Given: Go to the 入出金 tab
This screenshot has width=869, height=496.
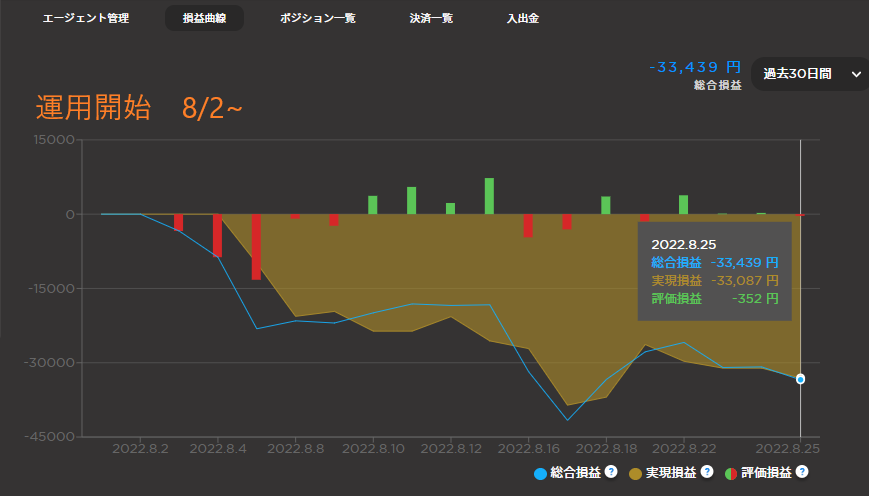Looking at the screenshot, I should pos(523,18).
